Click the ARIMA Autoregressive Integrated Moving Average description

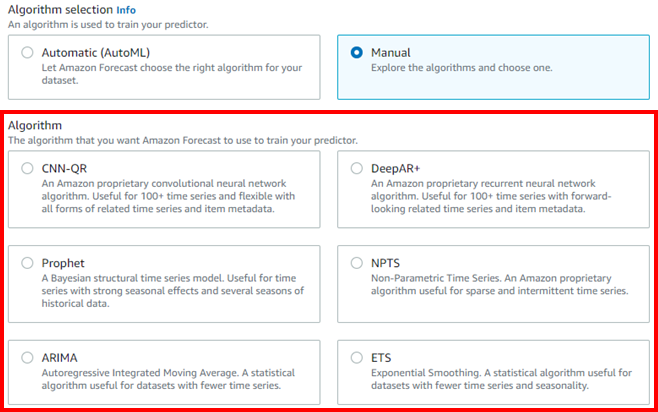(160, 379)
